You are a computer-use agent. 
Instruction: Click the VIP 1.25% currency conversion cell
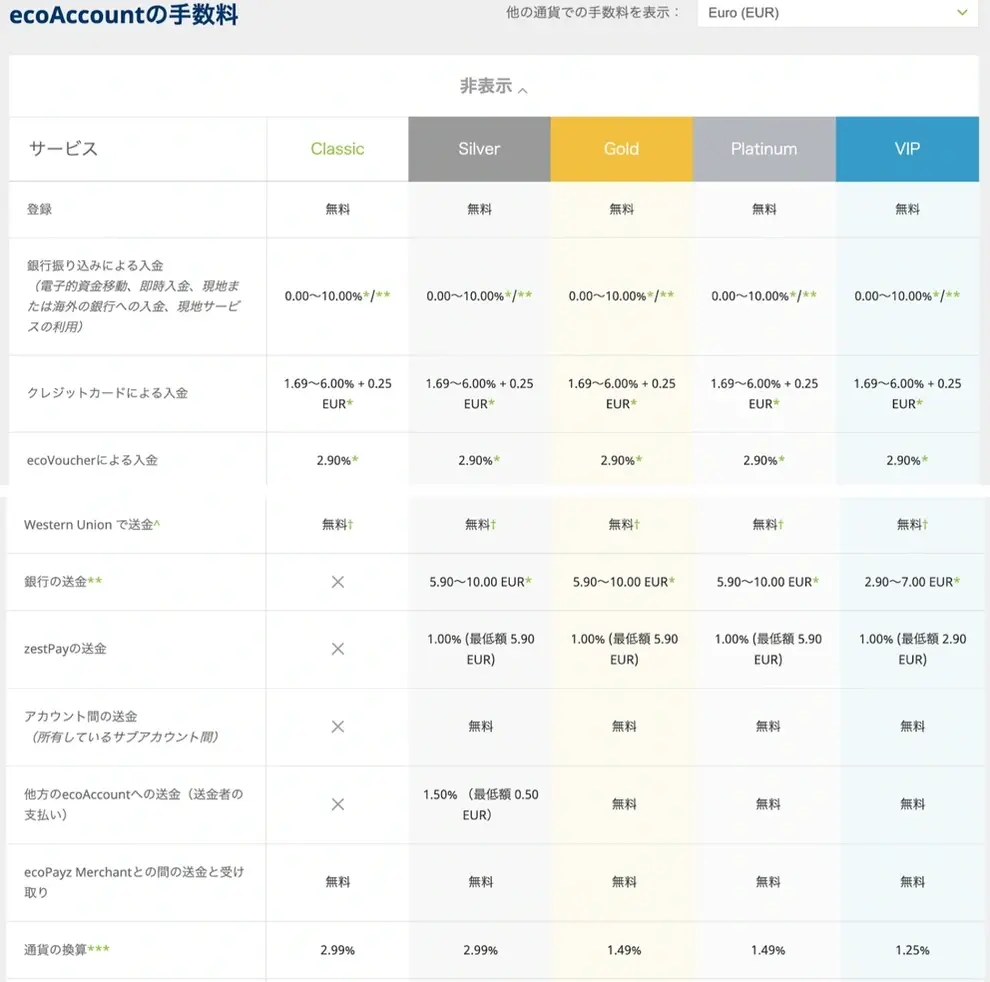click(x=912, y=950)
